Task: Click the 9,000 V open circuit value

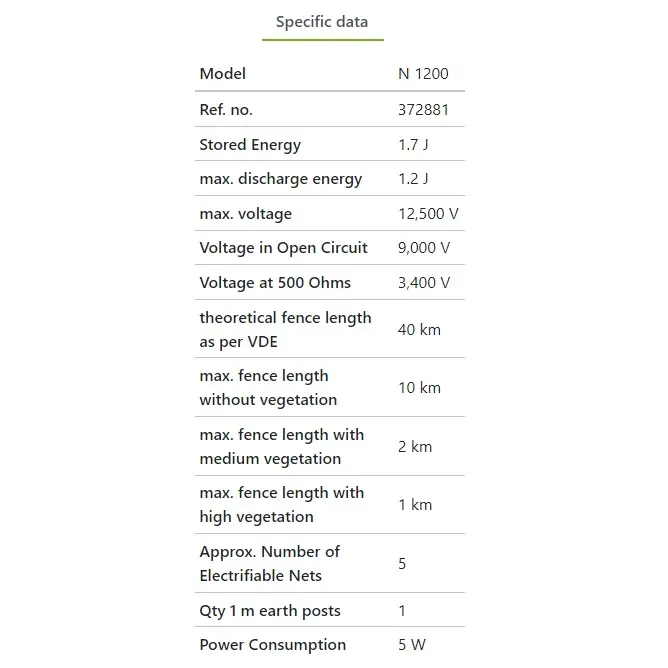Action: (424, 248)
